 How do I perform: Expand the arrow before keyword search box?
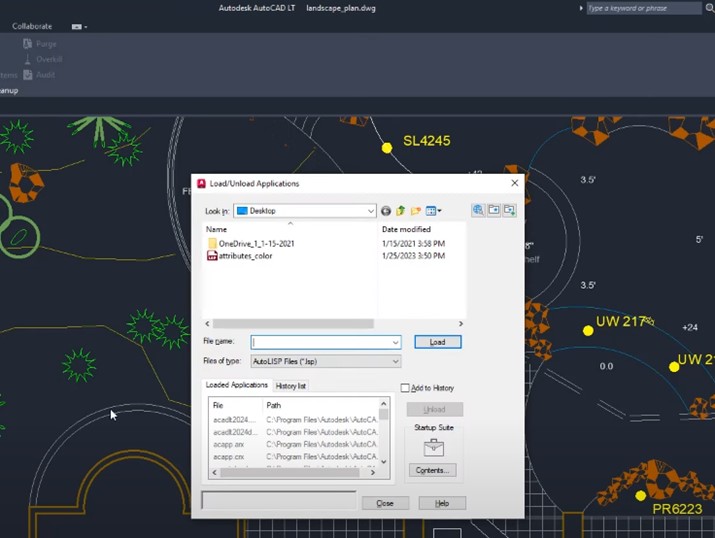581,8
